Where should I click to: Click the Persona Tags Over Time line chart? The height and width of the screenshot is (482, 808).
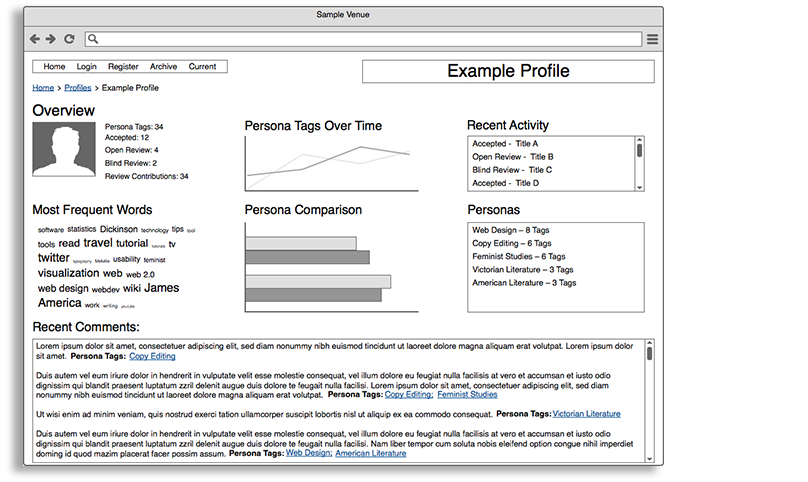click(331, 164)
